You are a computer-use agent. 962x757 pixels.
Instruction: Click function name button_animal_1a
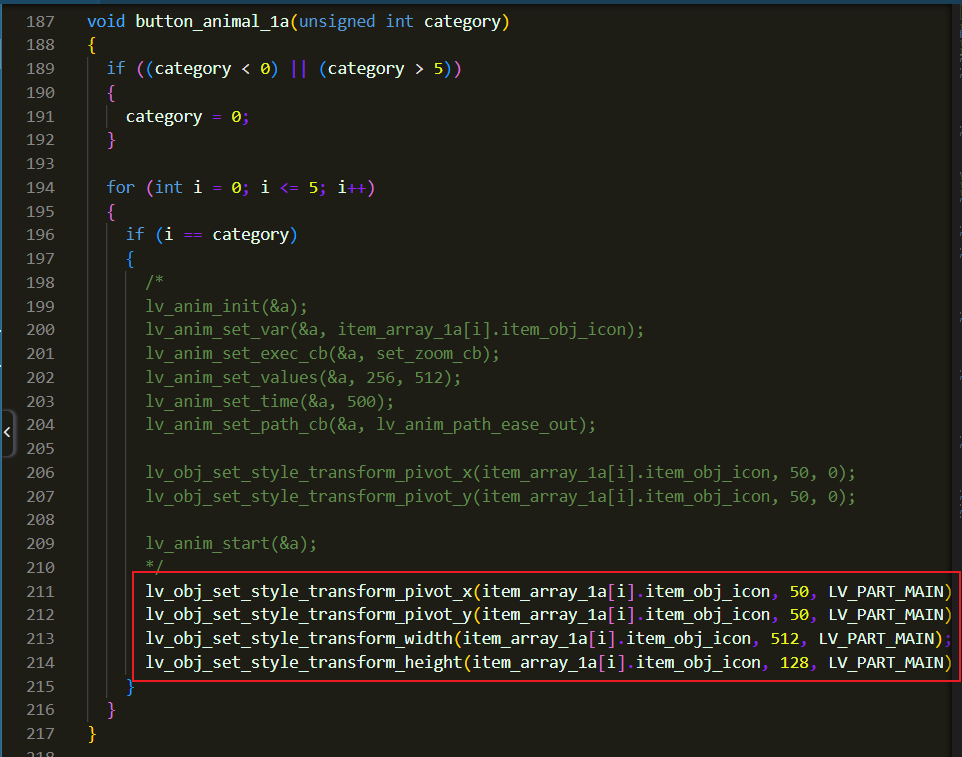tap(212, 21)
